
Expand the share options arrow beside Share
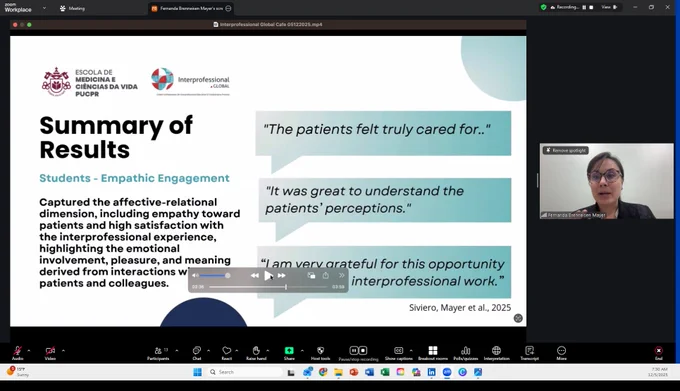coord(302,350)
